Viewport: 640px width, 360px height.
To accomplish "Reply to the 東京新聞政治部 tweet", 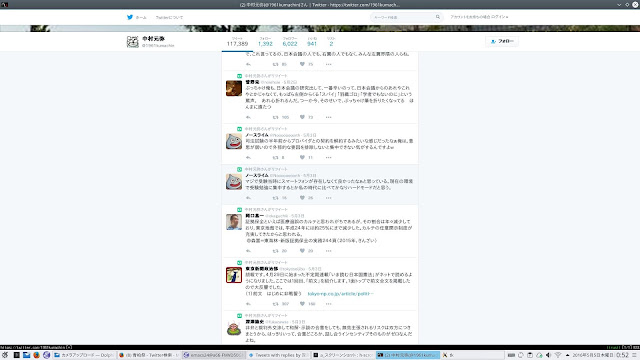I will [248, 304].
